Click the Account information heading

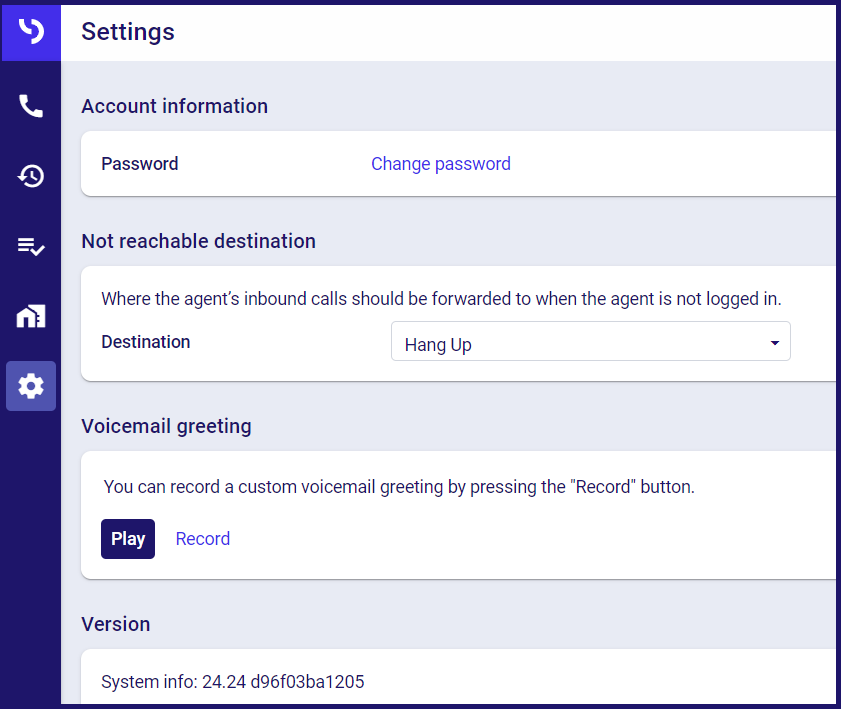click(x=174, y=106)
